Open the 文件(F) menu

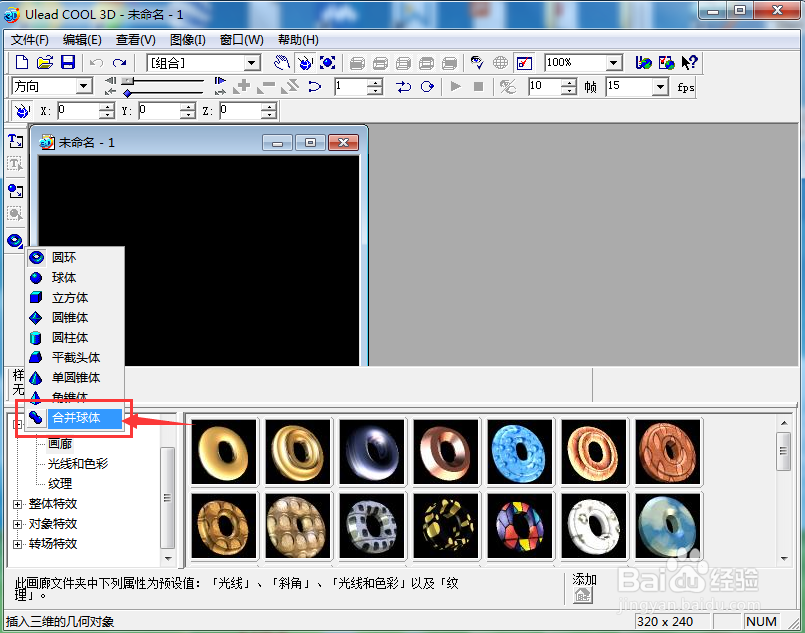pyautogui.click(x=30, y=40)
